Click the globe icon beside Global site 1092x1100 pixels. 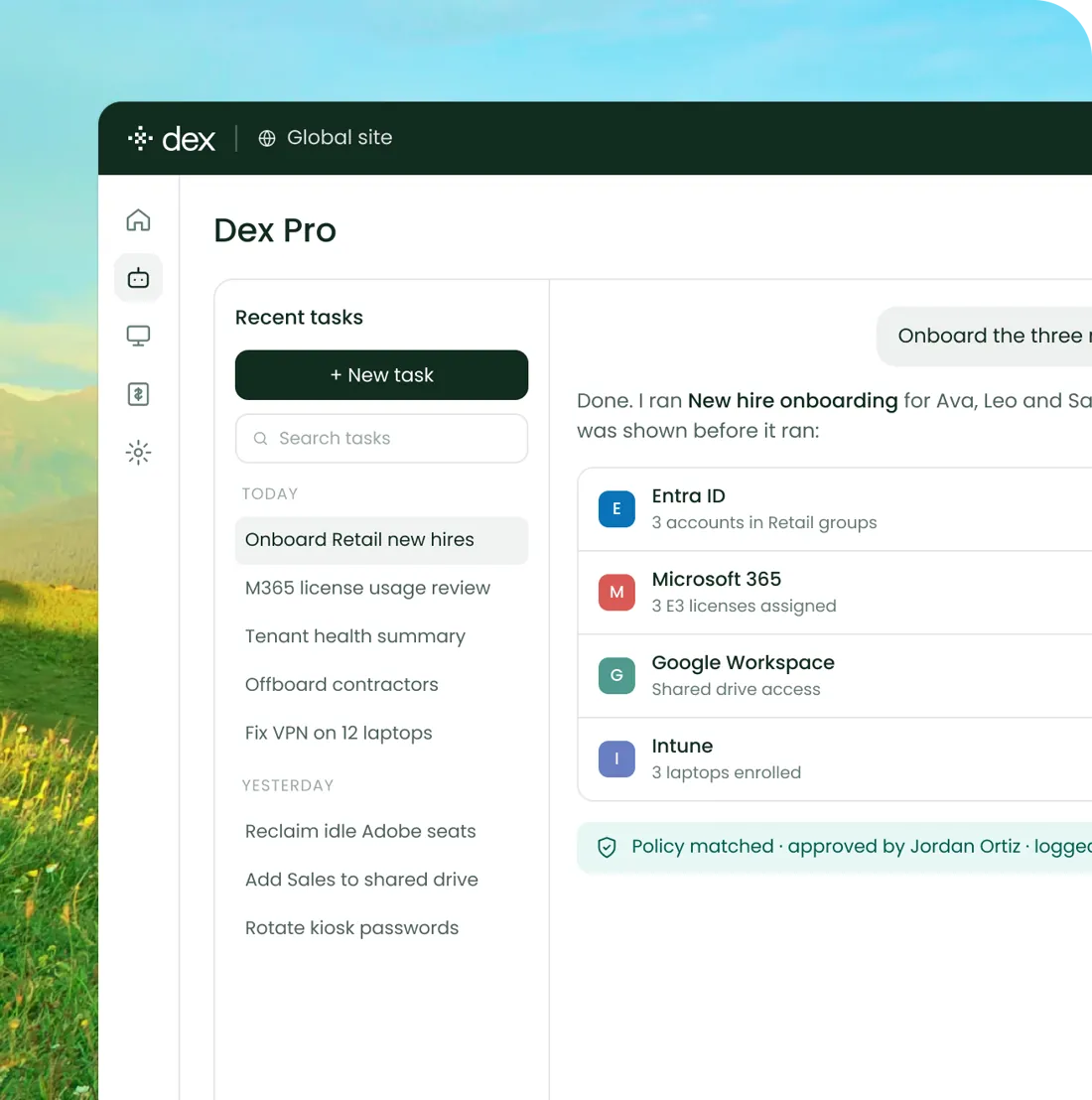pyautogui.click(x=266, y=138)
